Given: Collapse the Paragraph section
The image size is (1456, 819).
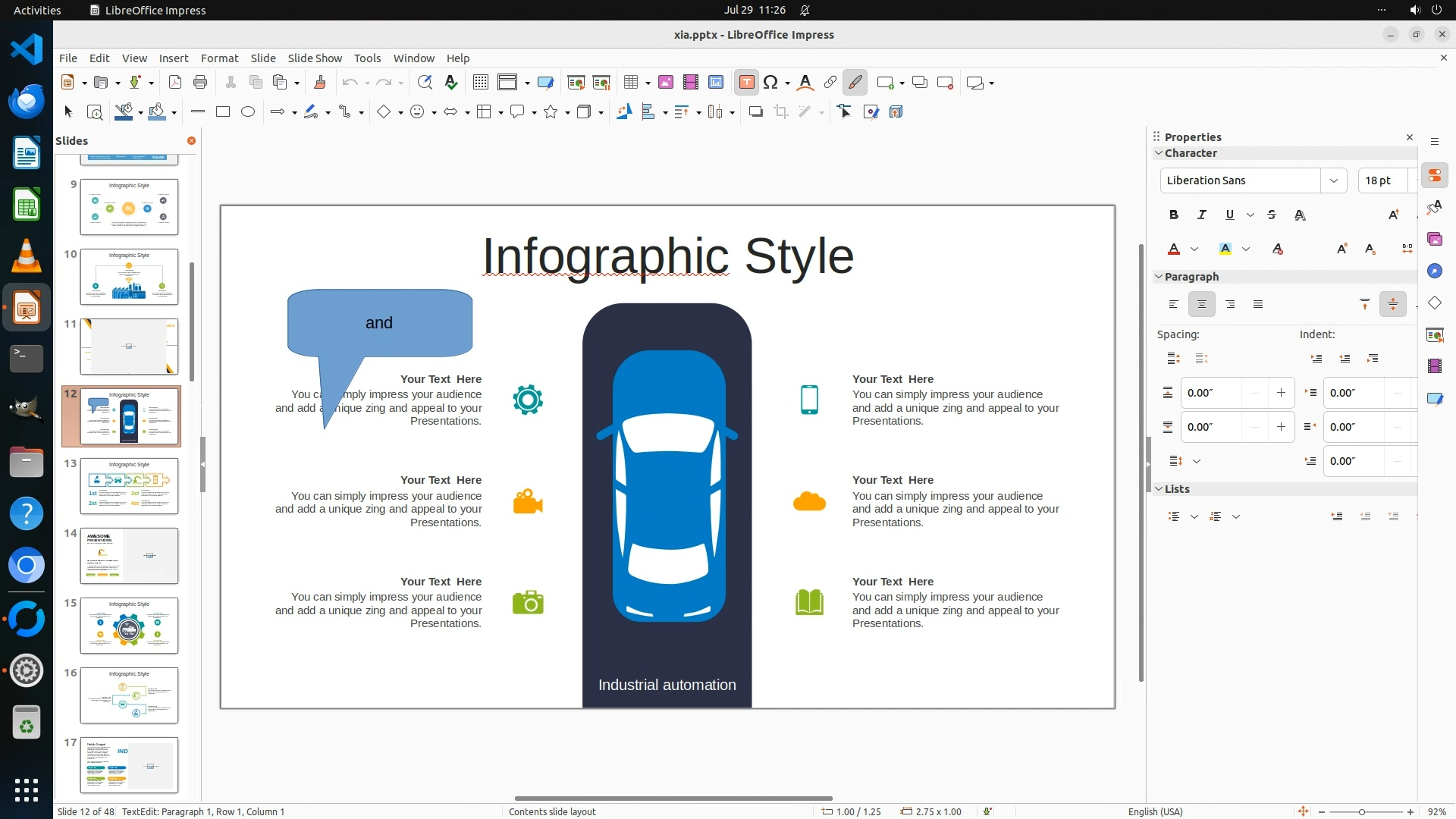Looking at the screenshot, I should pyautogui.click(x=1159, y=277).
